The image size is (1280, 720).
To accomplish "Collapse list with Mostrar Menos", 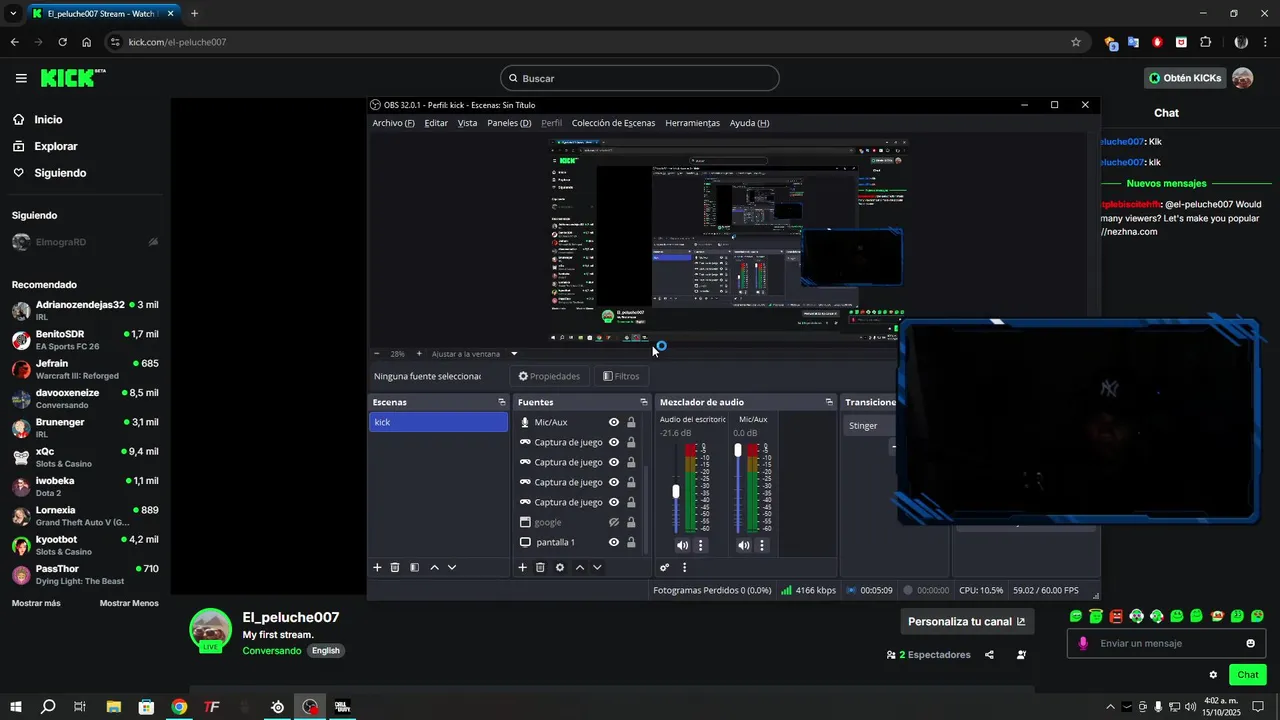I will [129, 603].
